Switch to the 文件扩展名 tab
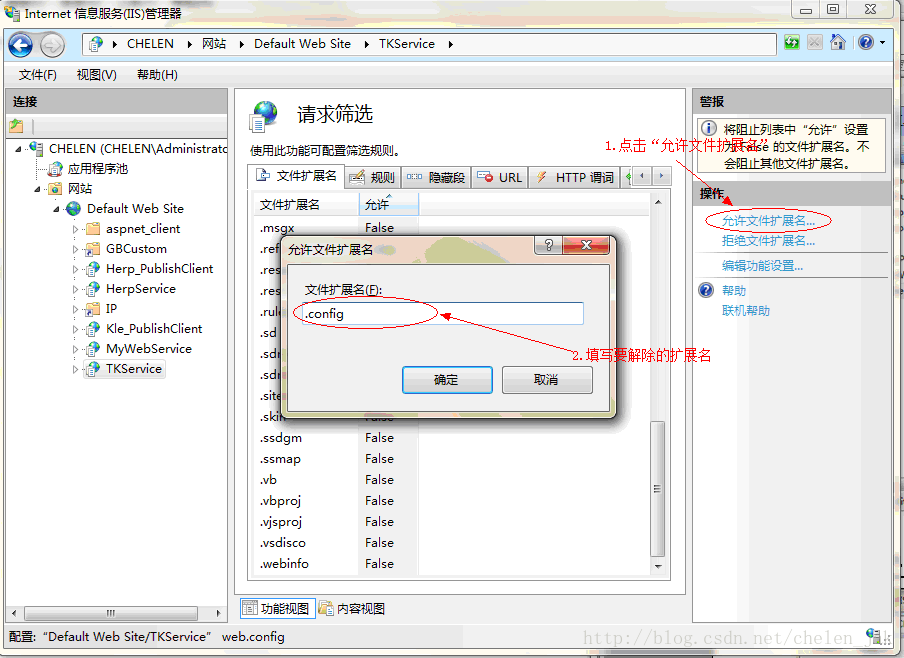 (296, 176)
